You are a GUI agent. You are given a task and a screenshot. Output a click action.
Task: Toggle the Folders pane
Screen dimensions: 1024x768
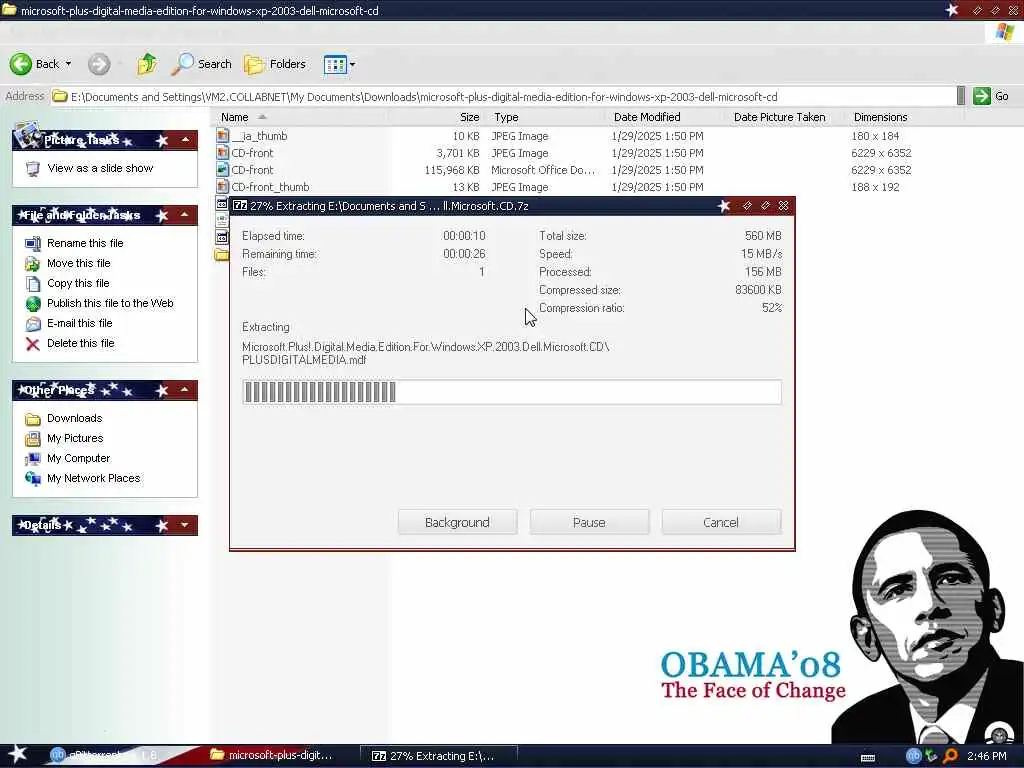[275, 64]
